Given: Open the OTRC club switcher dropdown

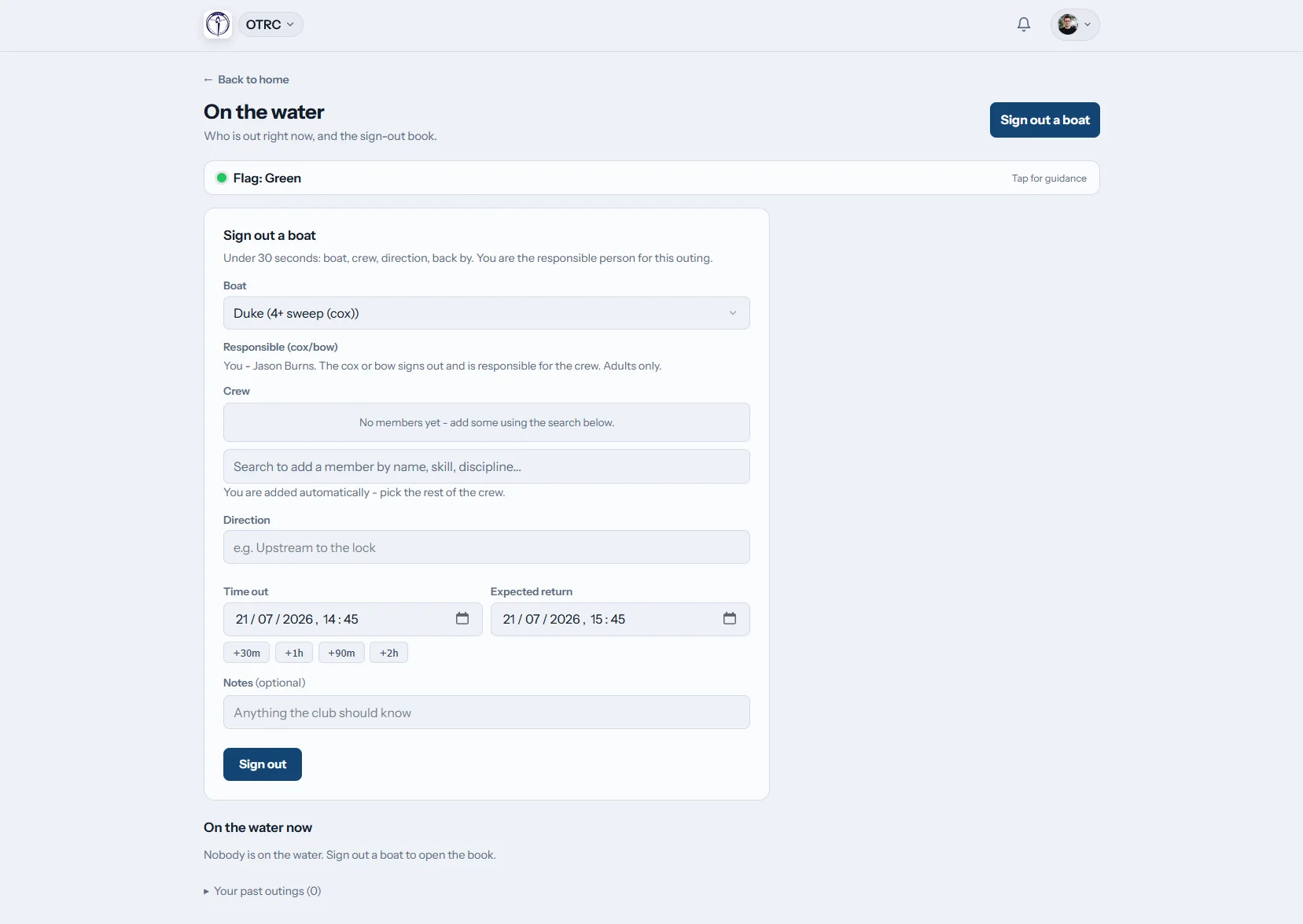Looking at the screenshot, I should [271, 24].
